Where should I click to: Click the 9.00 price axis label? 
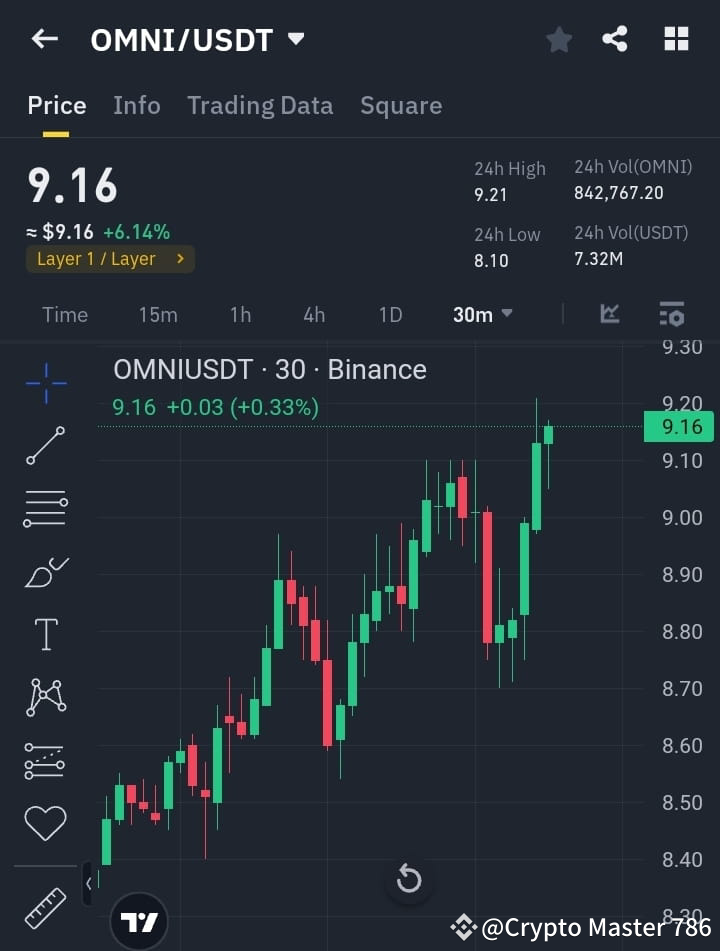point(682,517)
